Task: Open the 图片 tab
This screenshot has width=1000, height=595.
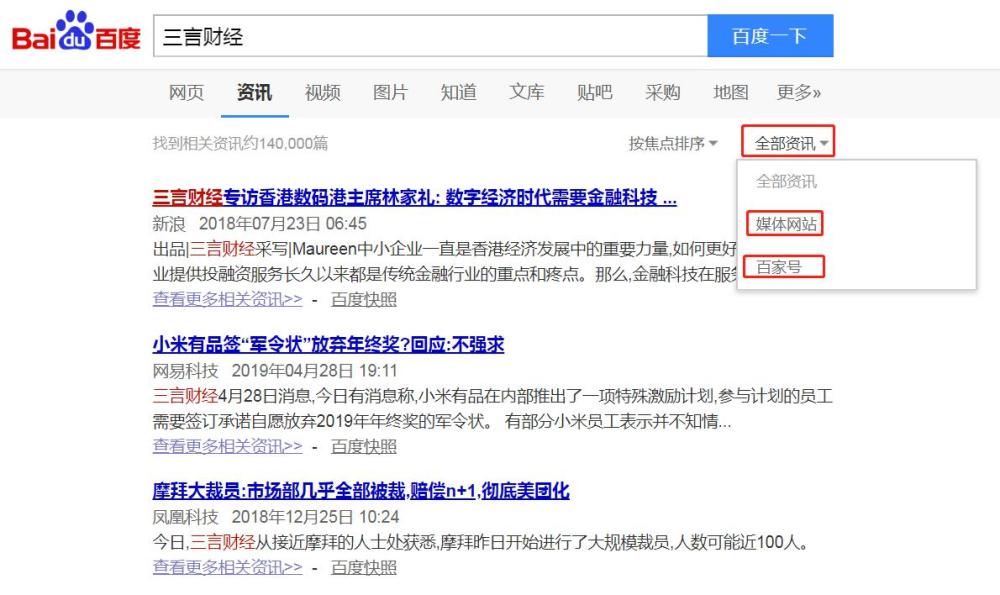Action: point(390,93)
